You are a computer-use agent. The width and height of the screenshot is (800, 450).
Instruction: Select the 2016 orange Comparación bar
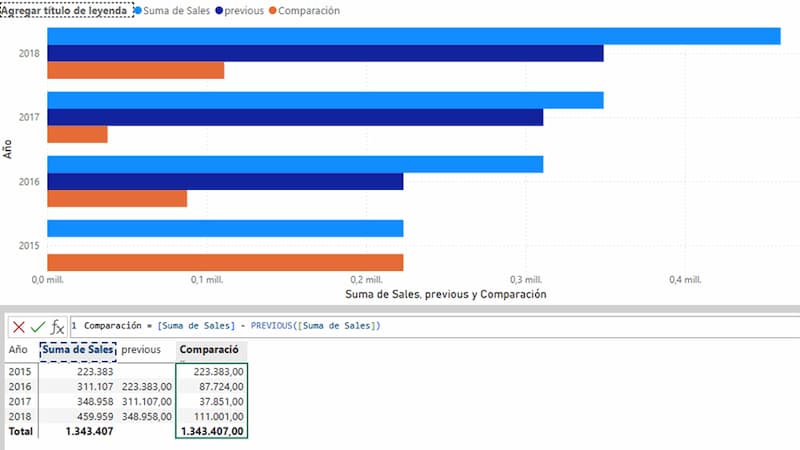pos(117,199)
